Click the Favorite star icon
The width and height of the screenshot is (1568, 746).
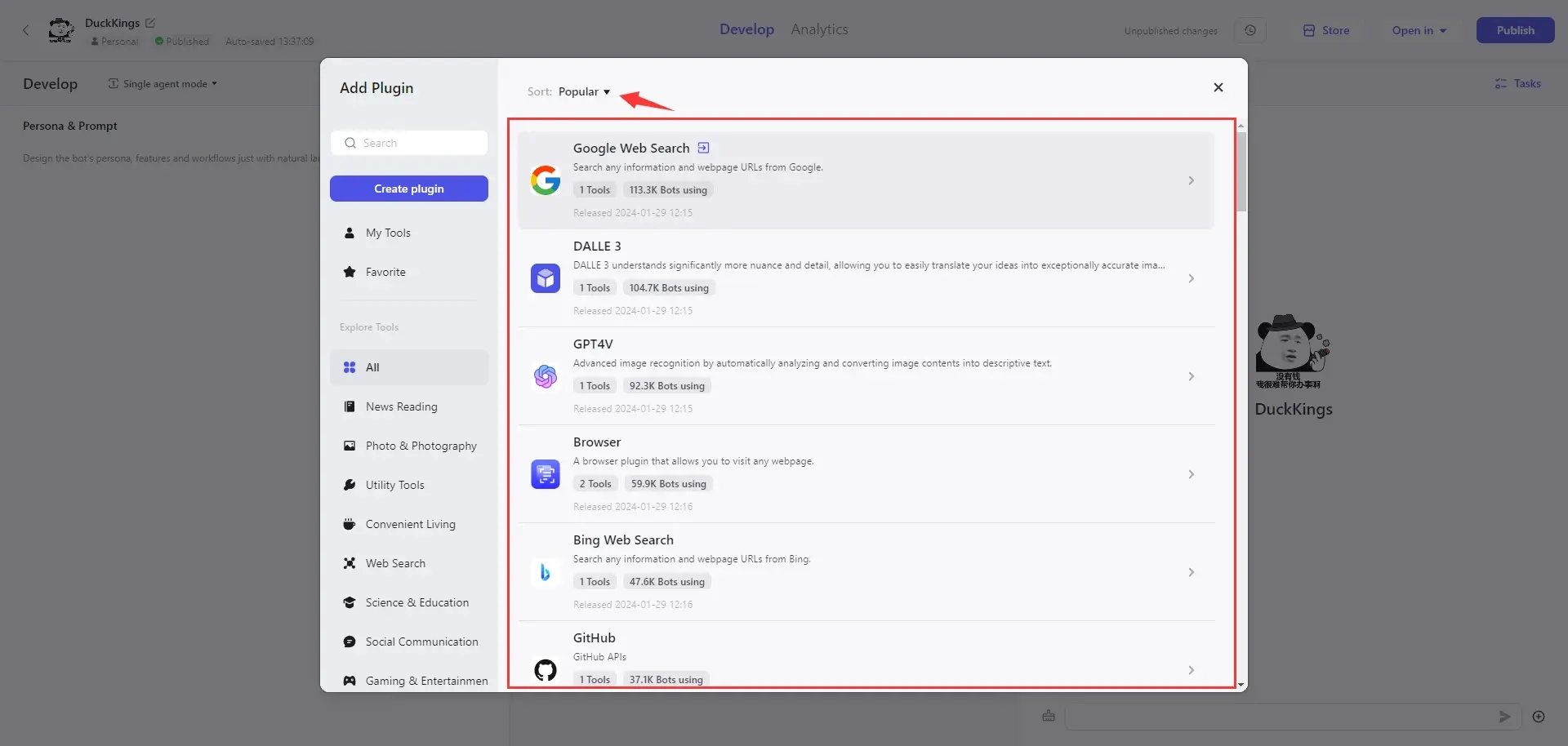coord(350,272)
